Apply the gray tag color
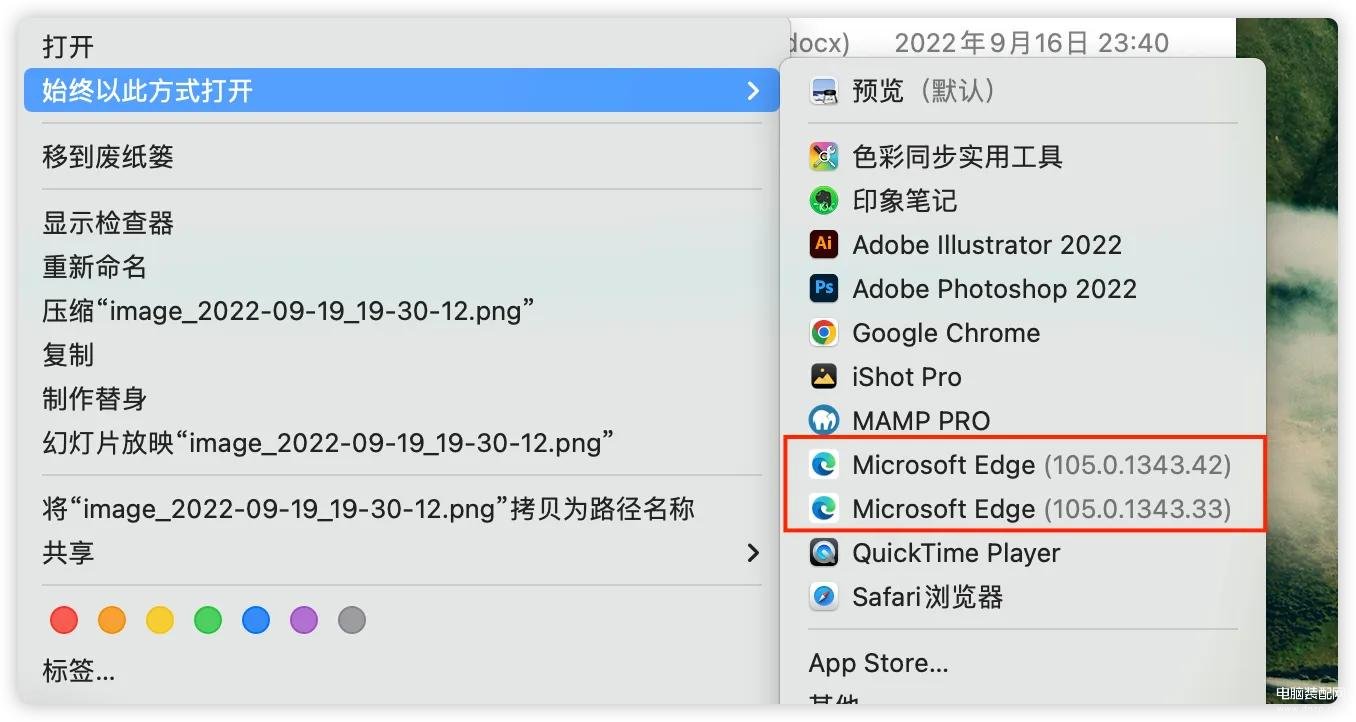The width and height of the screenshot is (1356, 722). (352, 620)
